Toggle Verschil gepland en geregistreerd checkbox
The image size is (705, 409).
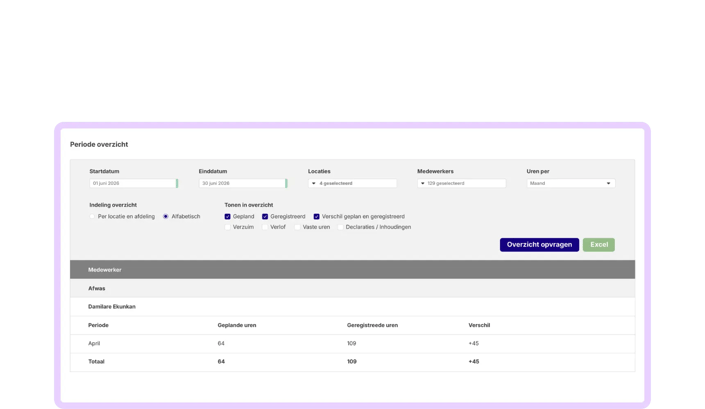point(317,217)
